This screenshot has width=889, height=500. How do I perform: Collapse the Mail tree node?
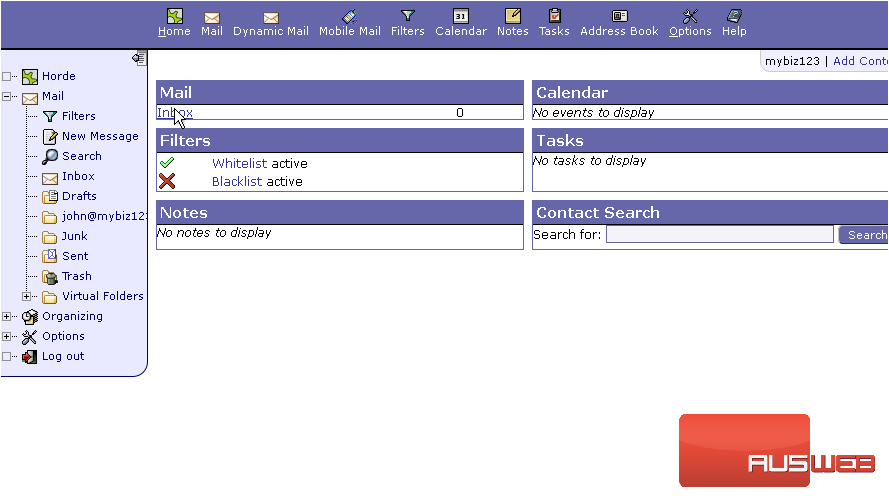[7, 97]
